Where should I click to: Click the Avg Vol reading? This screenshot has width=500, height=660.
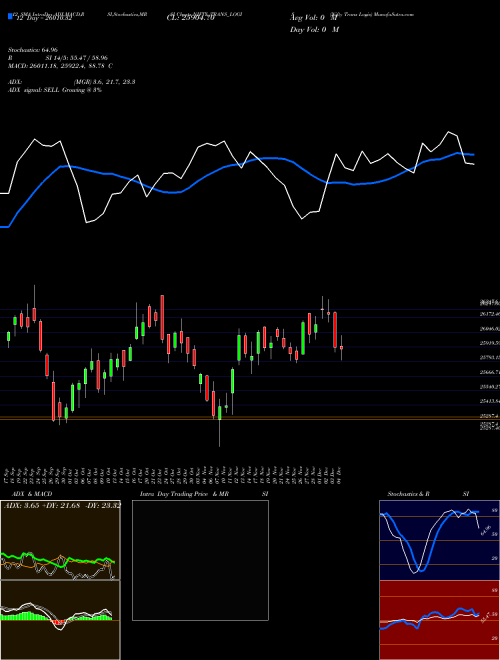coord(314,18)
